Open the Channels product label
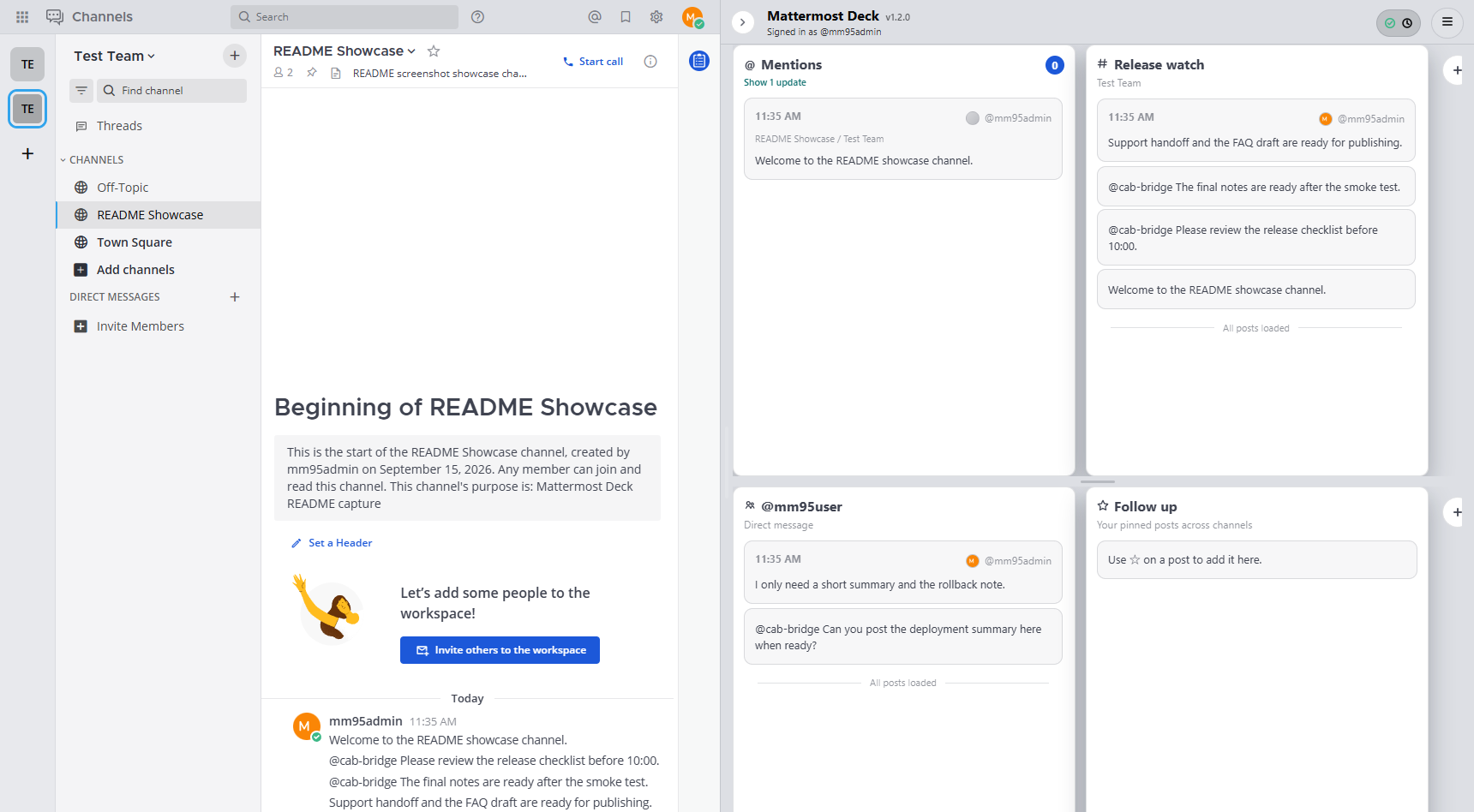The image size is (1474, 812). pyautogui.click(x=102, y=17)
